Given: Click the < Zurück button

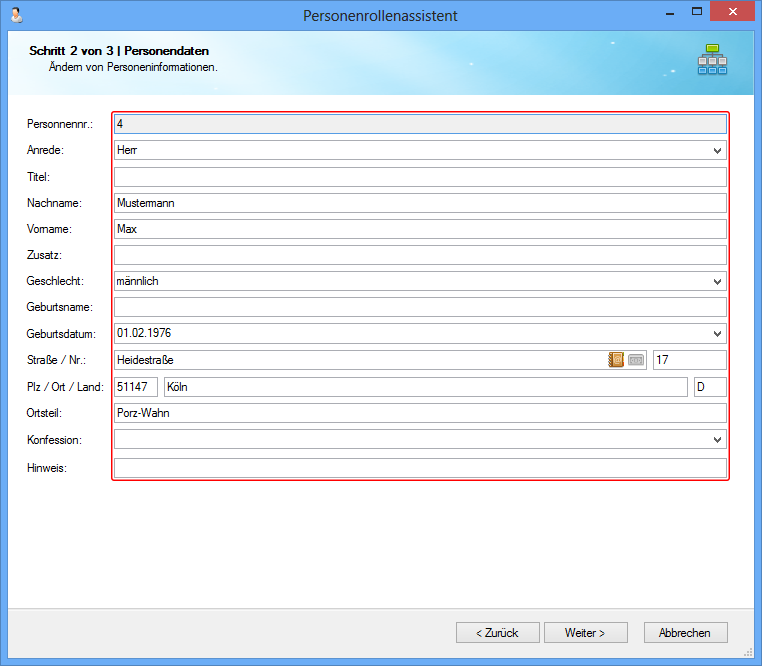Looking at the screenshot, I should [498, 632].
